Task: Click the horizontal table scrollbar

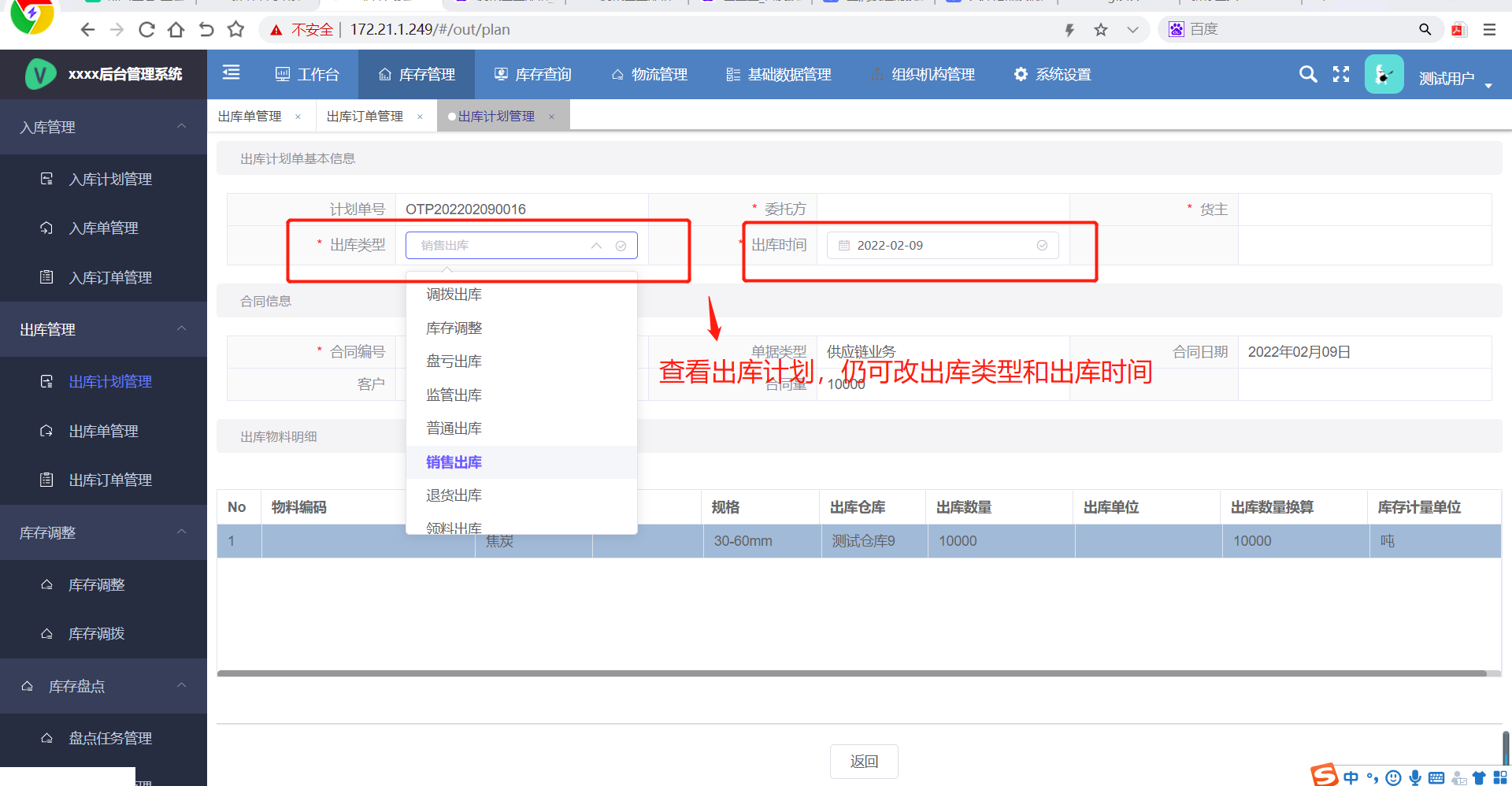Action: [x=852, y=673]
